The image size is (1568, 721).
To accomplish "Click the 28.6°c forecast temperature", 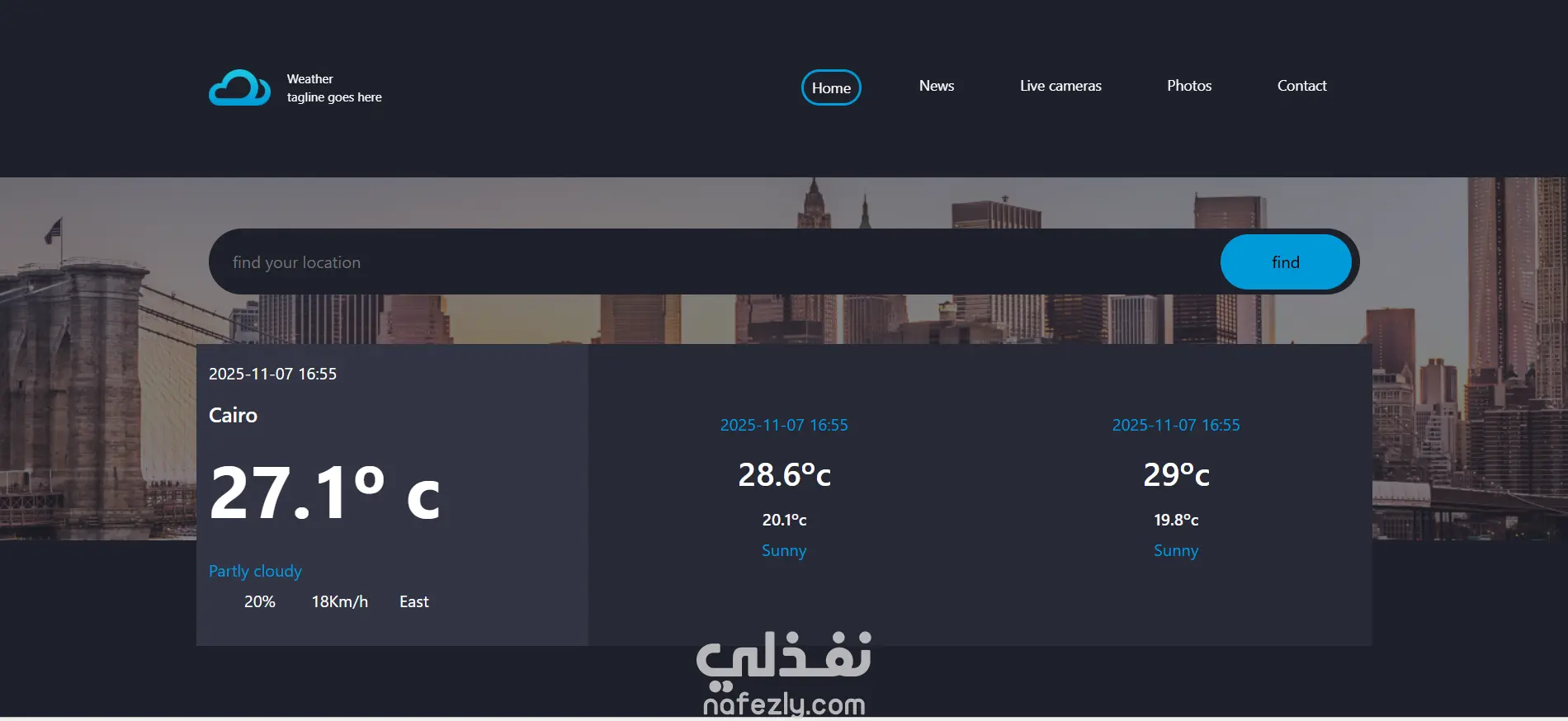I will pyautogui.click(x=784, y=474).
